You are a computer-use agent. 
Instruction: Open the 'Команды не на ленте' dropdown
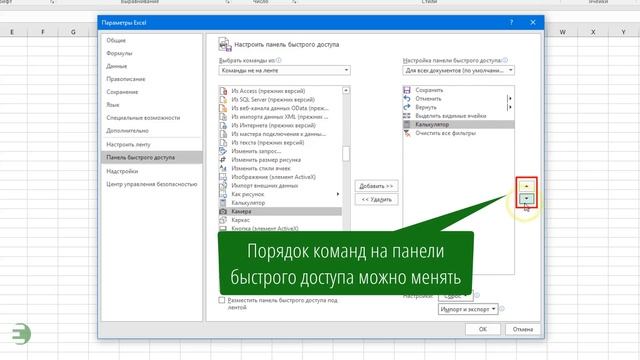[x=284, y=70]
